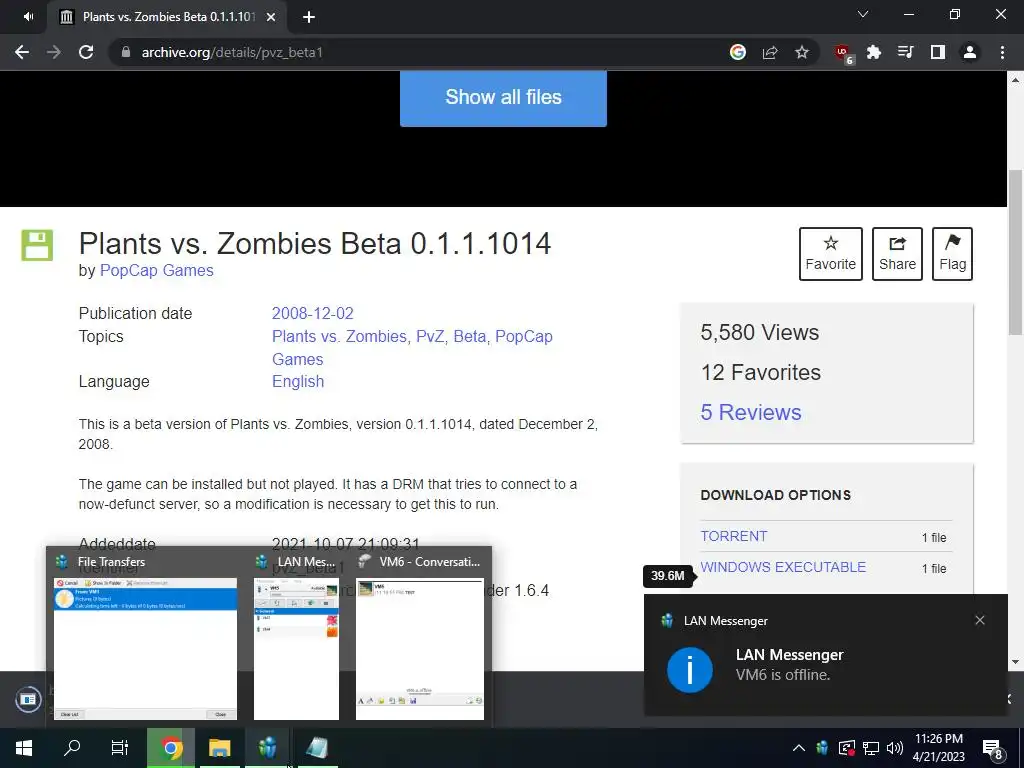Show hidden system tray icons
Screen dimensions: 1024x768
pyautogui.click(x=799, y=748)
